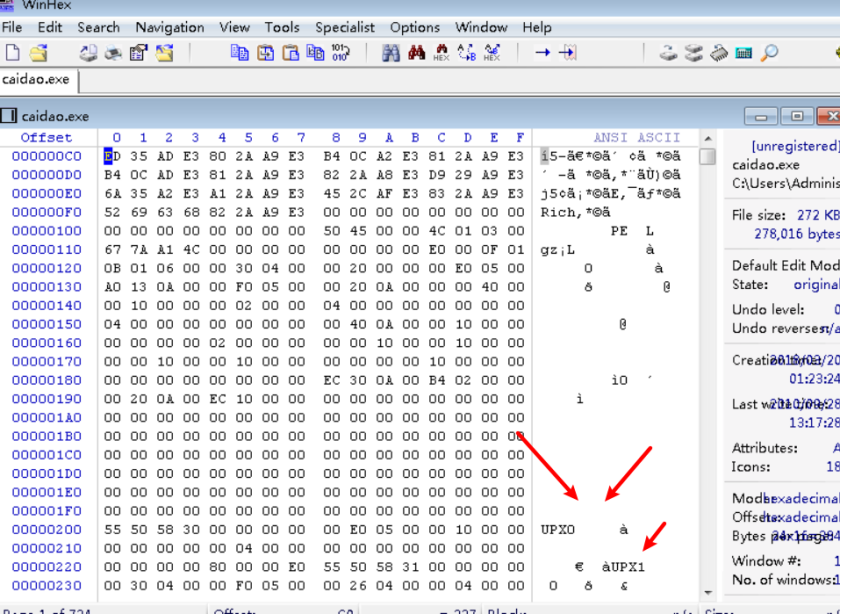Click the Clone Disk toolbar icon
Image resolution: width=841 pixels, height=614 pixels.
tap(668, 53)
